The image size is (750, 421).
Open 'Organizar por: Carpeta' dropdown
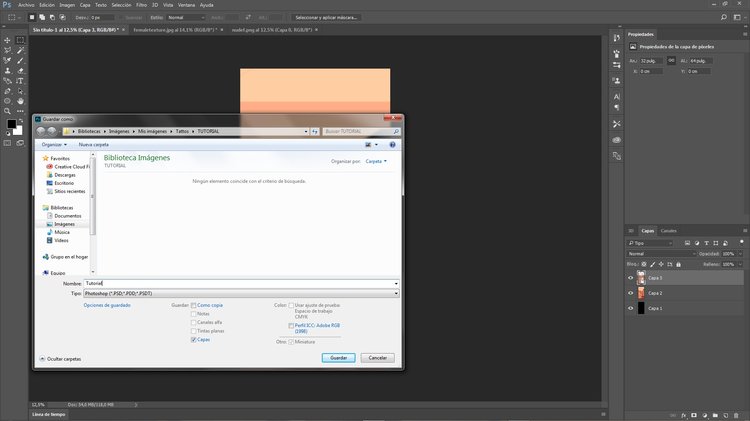coord(376,161)
